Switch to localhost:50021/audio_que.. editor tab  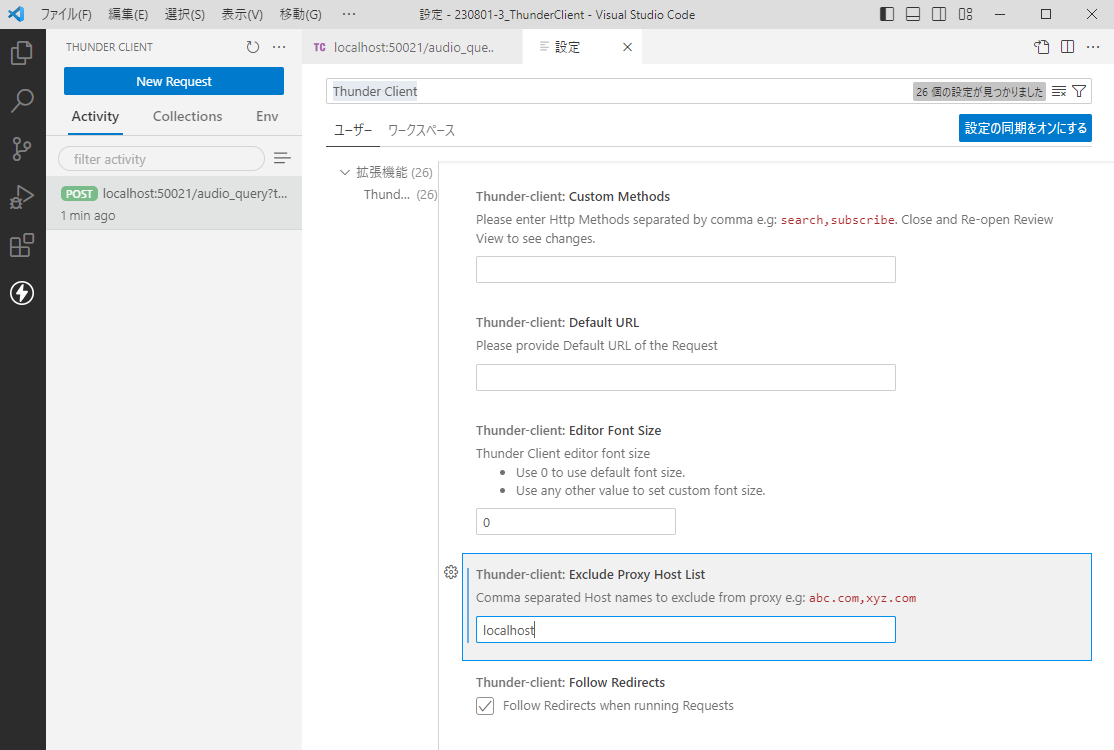[412, 47]
